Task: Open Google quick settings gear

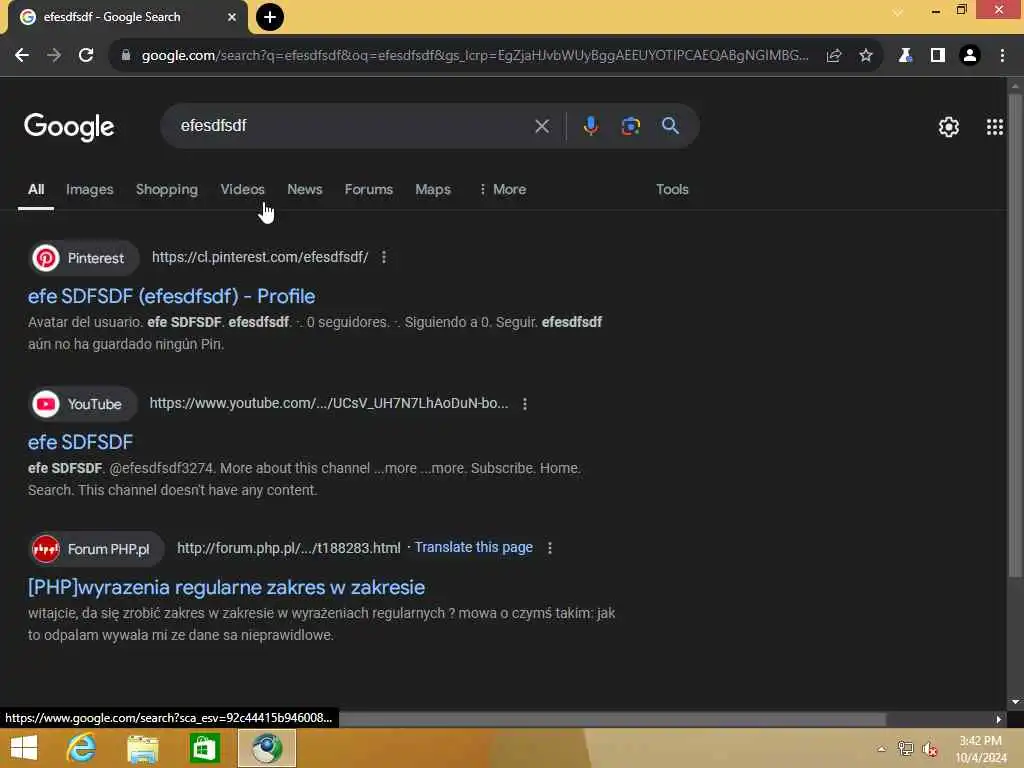Action: [949, 127]
